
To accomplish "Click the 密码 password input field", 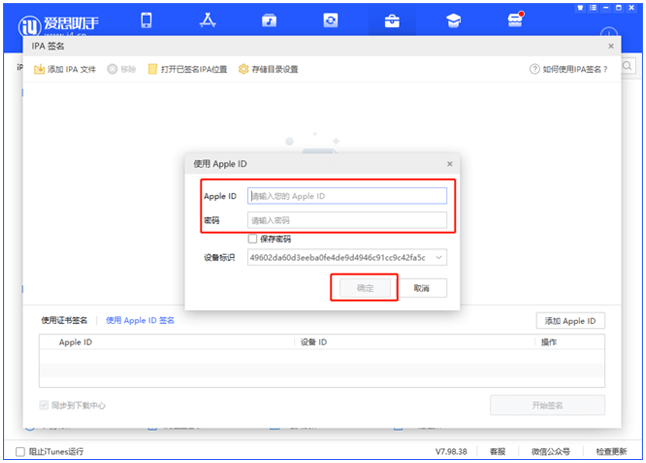I will pyautogui.click(x=346, y=220).
